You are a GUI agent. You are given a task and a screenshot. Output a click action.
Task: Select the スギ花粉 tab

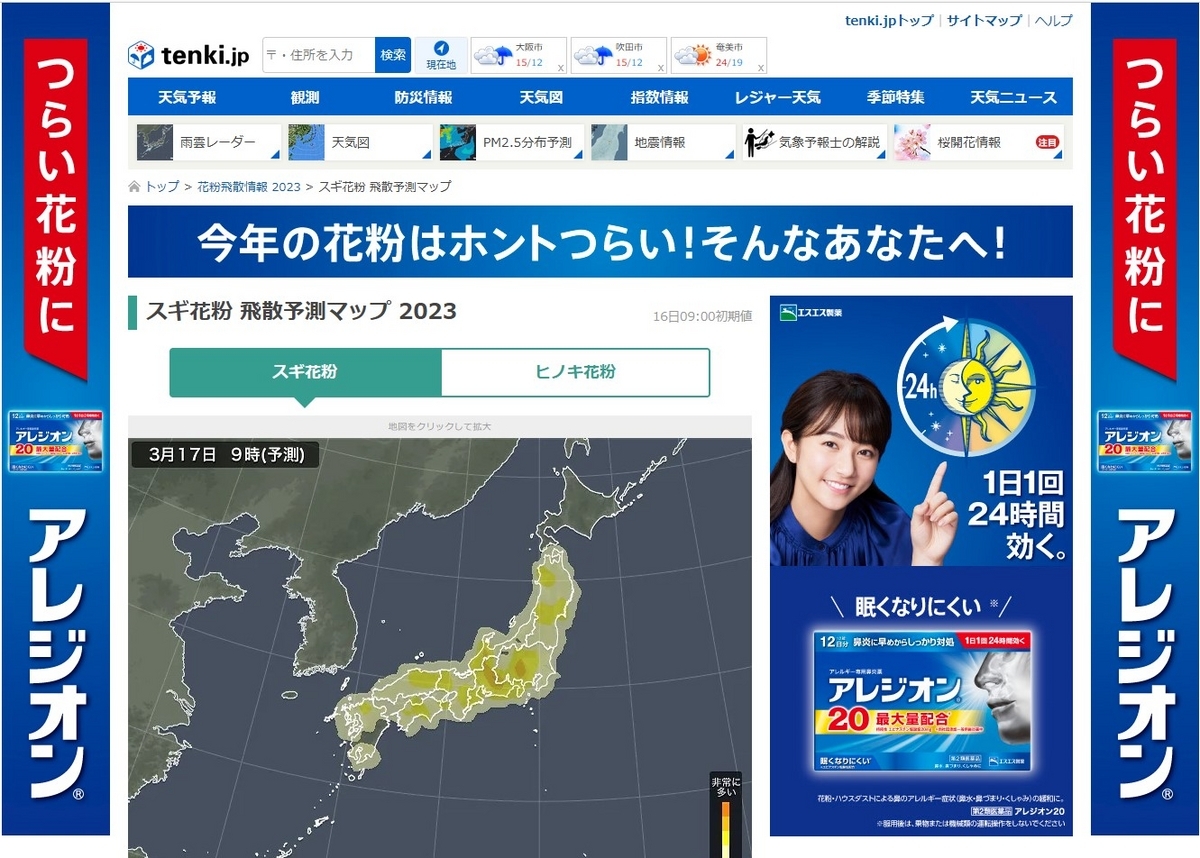(305, 372)
